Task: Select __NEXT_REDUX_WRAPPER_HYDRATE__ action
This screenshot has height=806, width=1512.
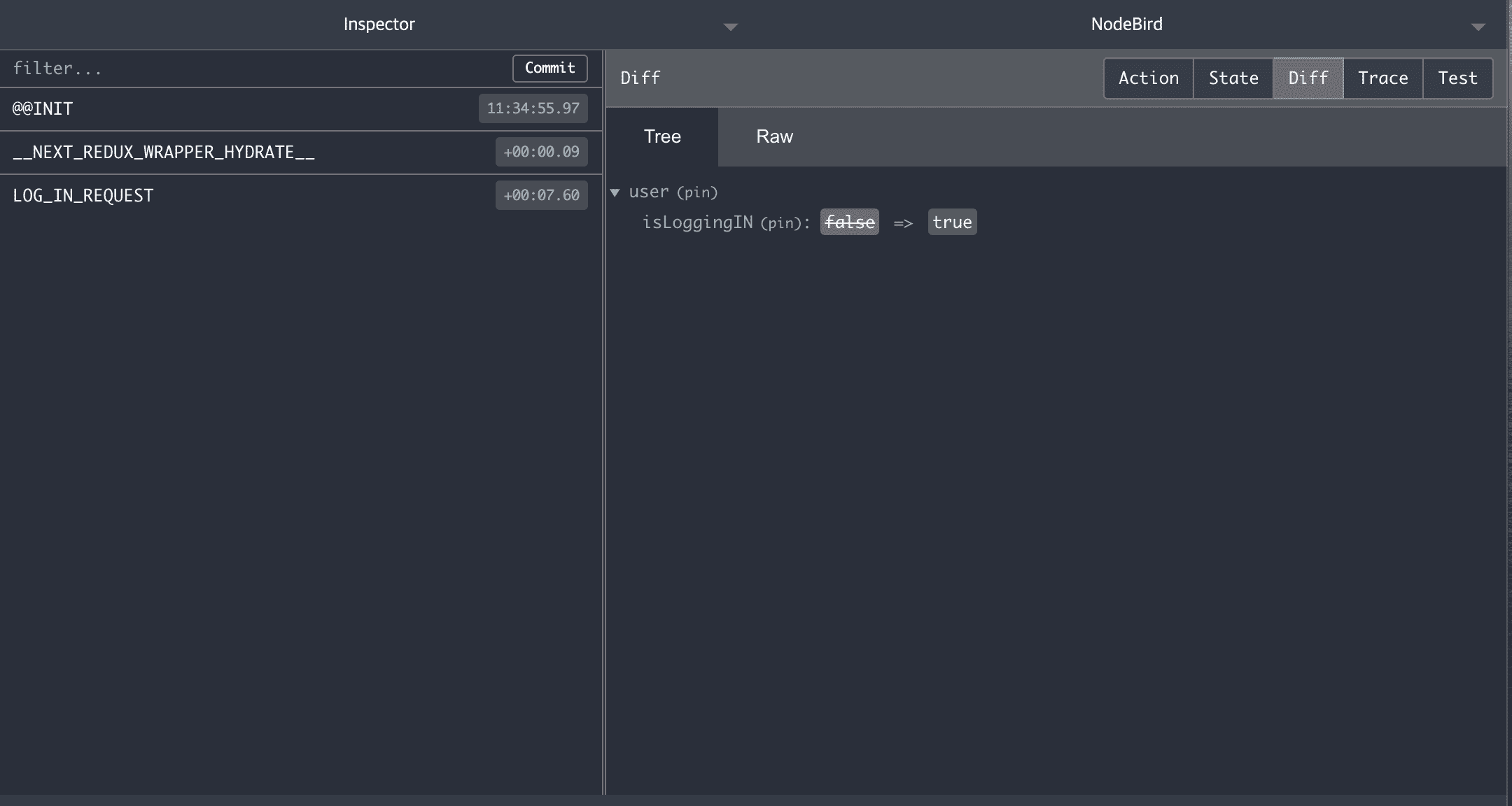Action: [164, 152]
